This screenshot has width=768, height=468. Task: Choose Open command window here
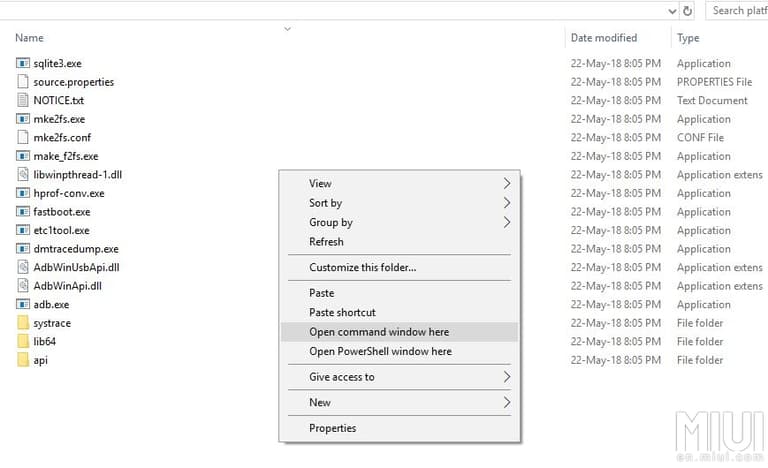[x=379, y=332]
